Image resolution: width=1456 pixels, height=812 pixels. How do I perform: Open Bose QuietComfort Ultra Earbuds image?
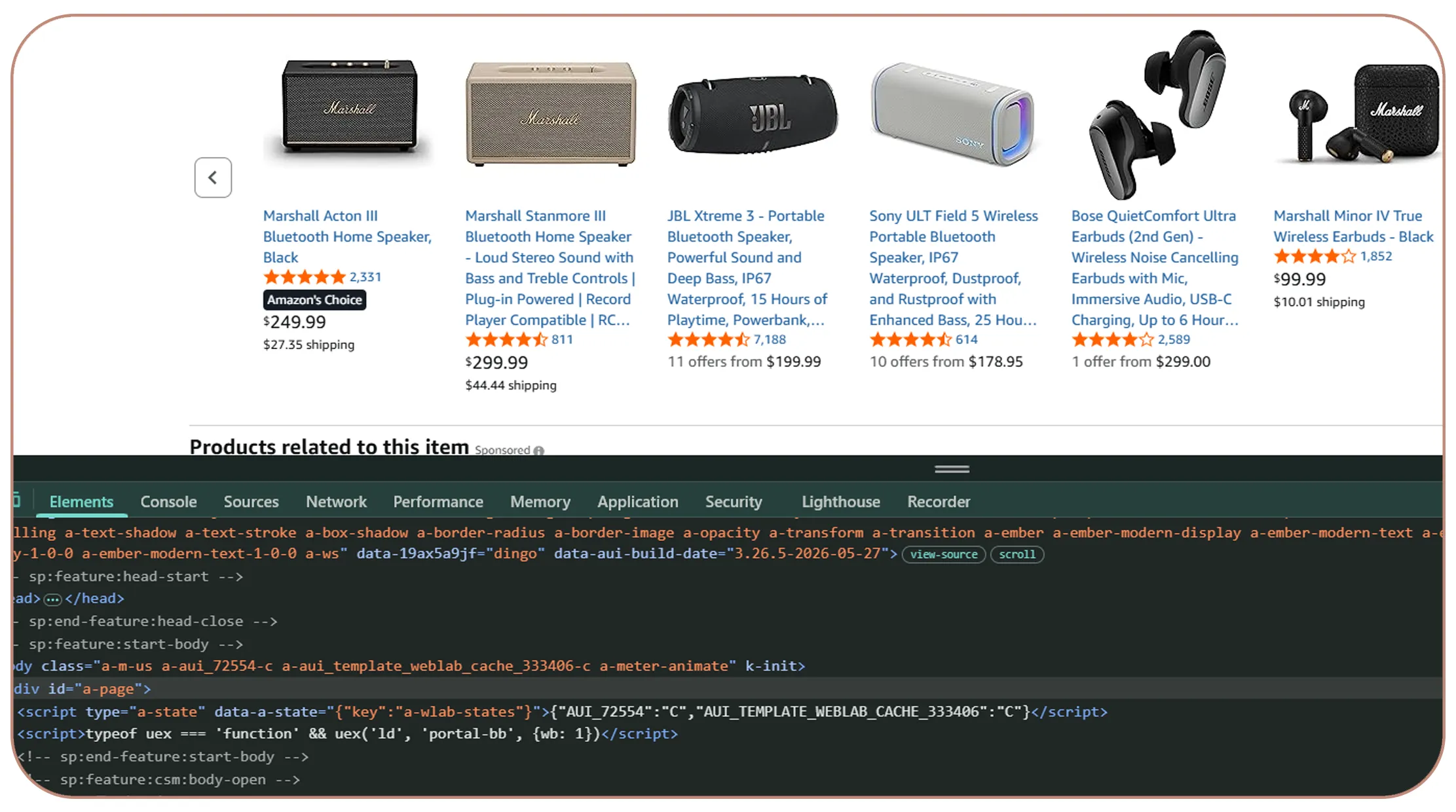pos(1157,115)
